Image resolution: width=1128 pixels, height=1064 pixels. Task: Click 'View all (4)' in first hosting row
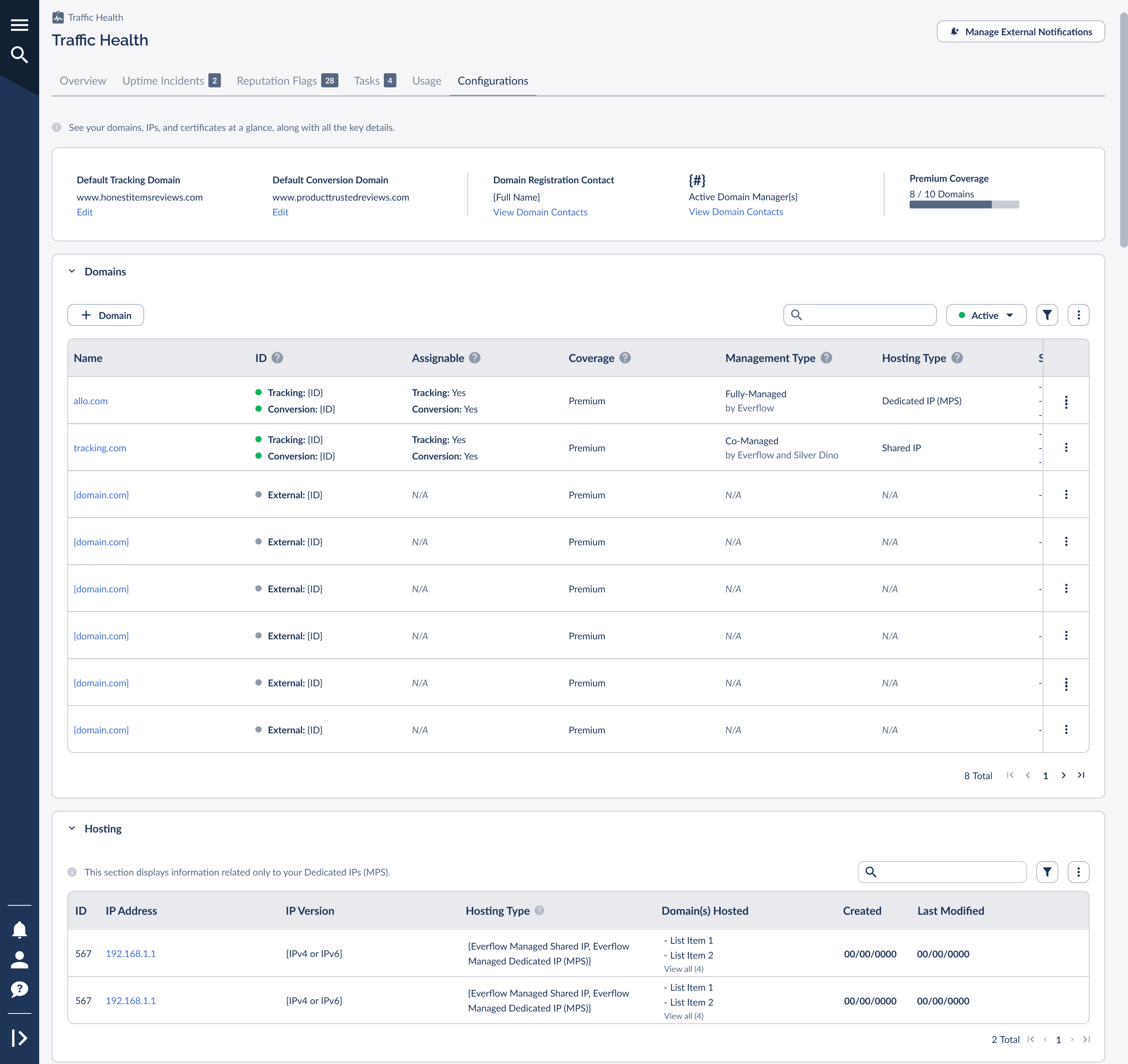684,969
